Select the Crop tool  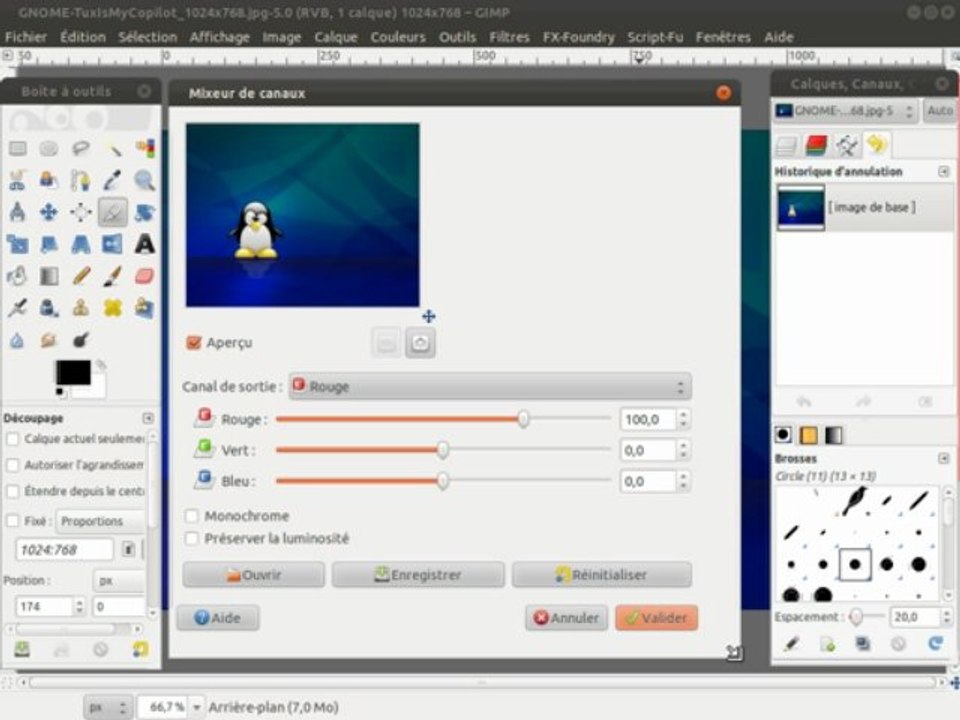[113, 212]
